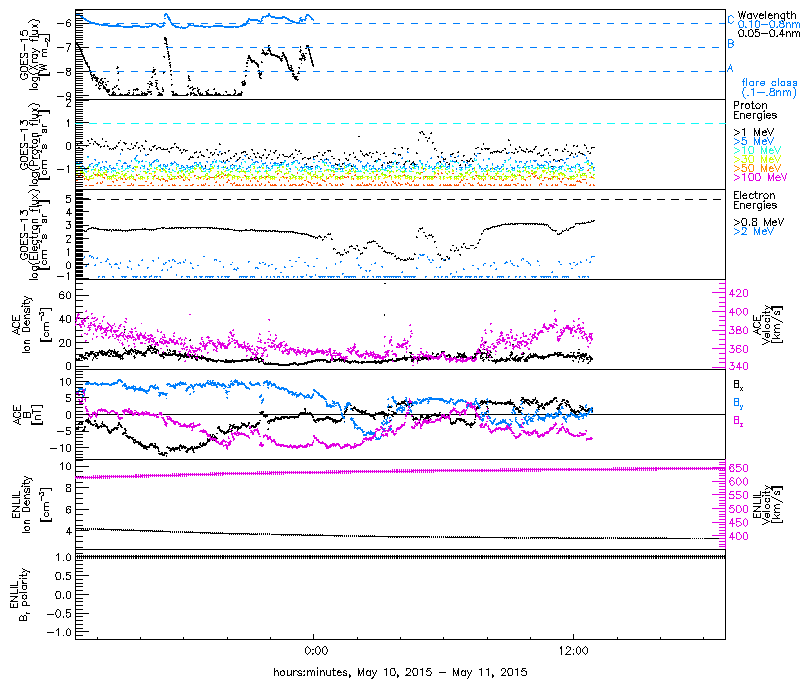800x680 pixels.
Task: Click the 'ENLIL Br polarity' axis label
Action: [x=19, y=595]
